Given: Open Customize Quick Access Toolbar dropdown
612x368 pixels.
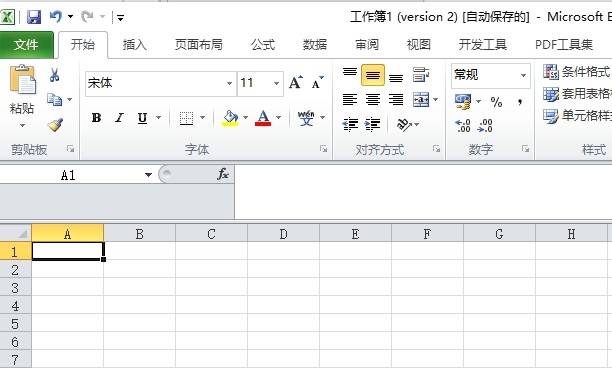Looking at the screenshot, I should (120, 18).
